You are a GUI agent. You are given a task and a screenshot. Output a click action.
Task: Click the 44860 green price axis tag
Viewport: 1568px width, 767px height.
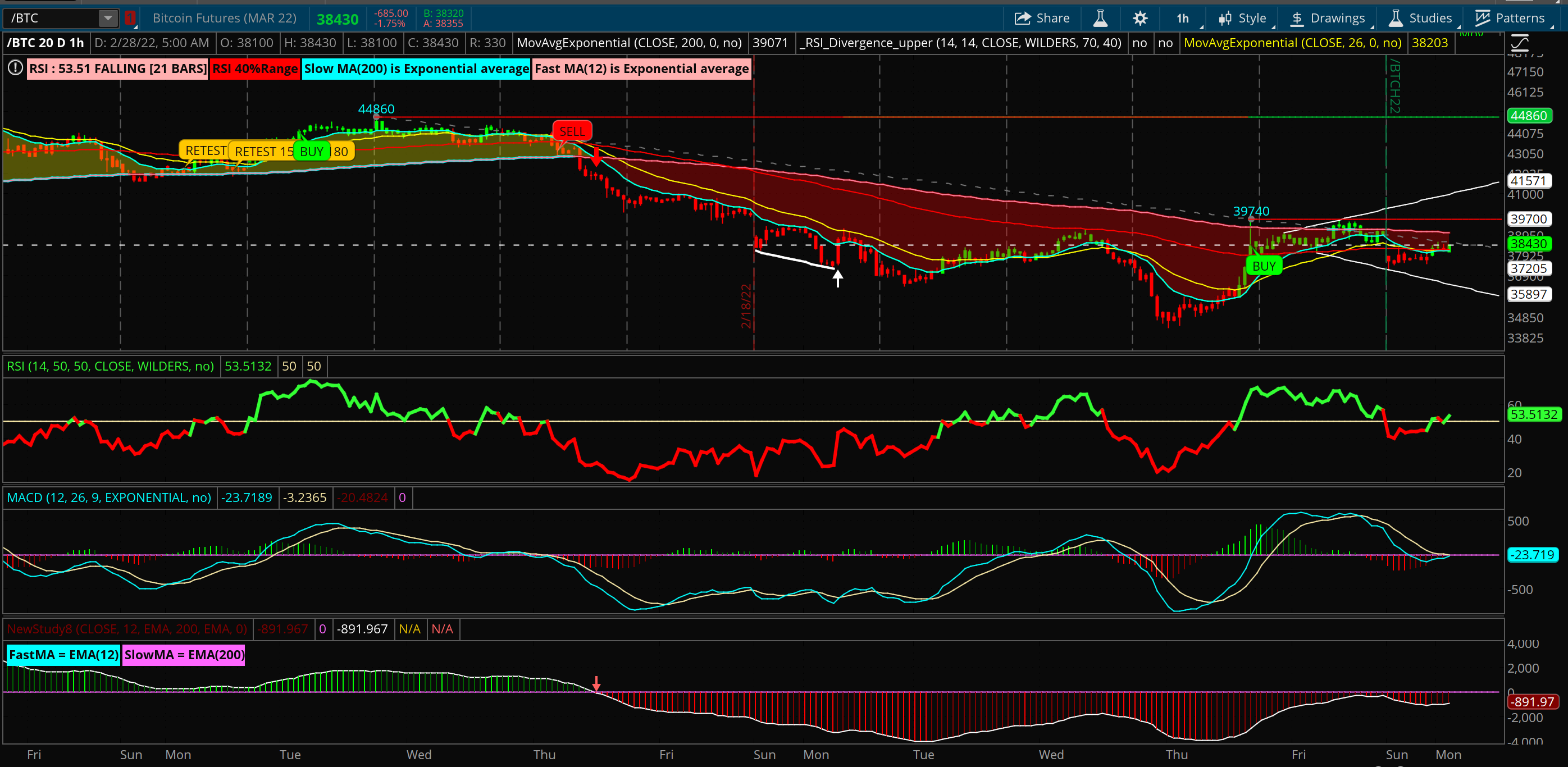pyautogui.click(x=1529, y=116)
